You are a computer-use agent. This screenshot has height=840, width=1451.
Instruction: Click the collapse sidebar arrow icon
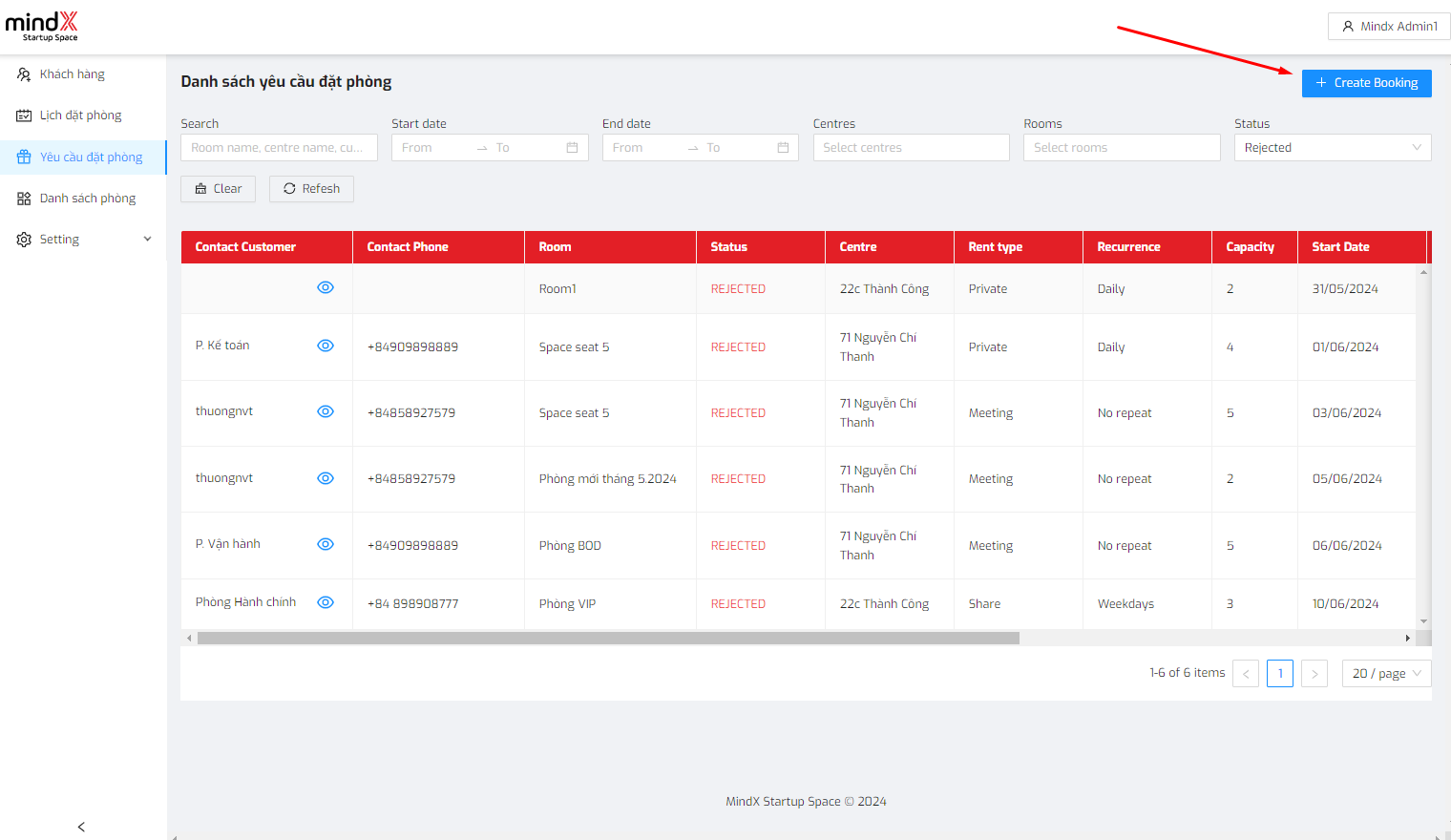point(81,827)
